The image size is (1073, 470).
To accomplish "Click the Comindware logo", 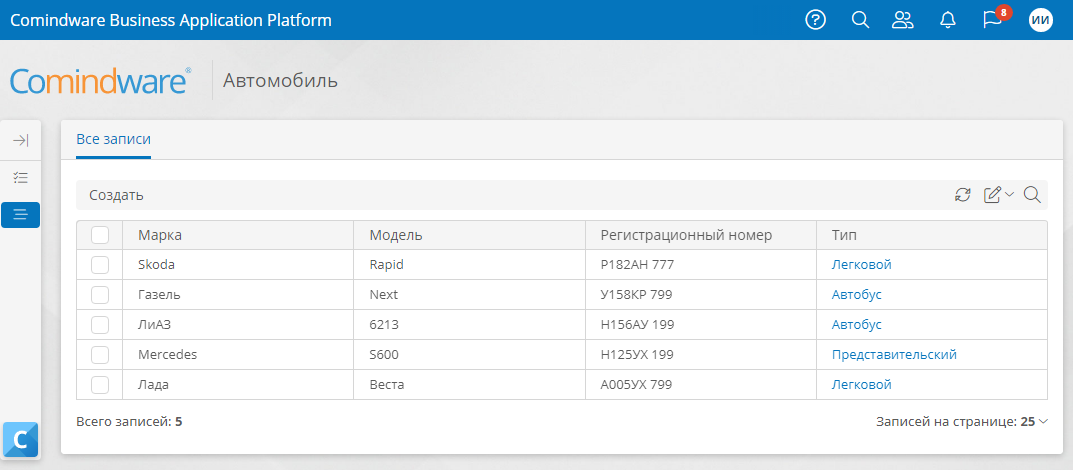I will pyautogui.click(x=101, y=81).
